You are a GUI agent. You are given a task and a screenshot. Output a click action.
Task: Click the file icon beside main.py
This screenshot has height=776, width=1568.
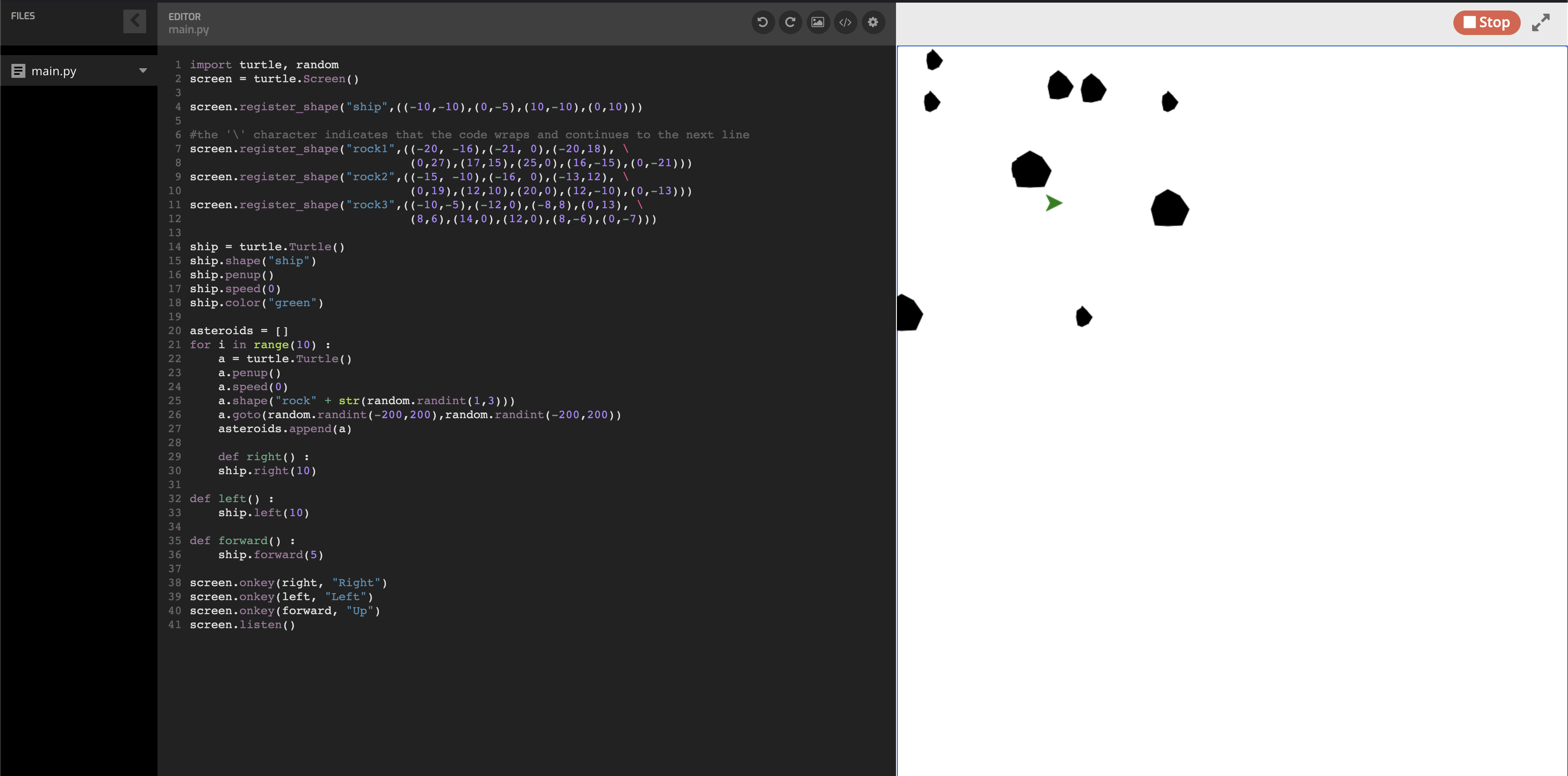coord(18,70)
